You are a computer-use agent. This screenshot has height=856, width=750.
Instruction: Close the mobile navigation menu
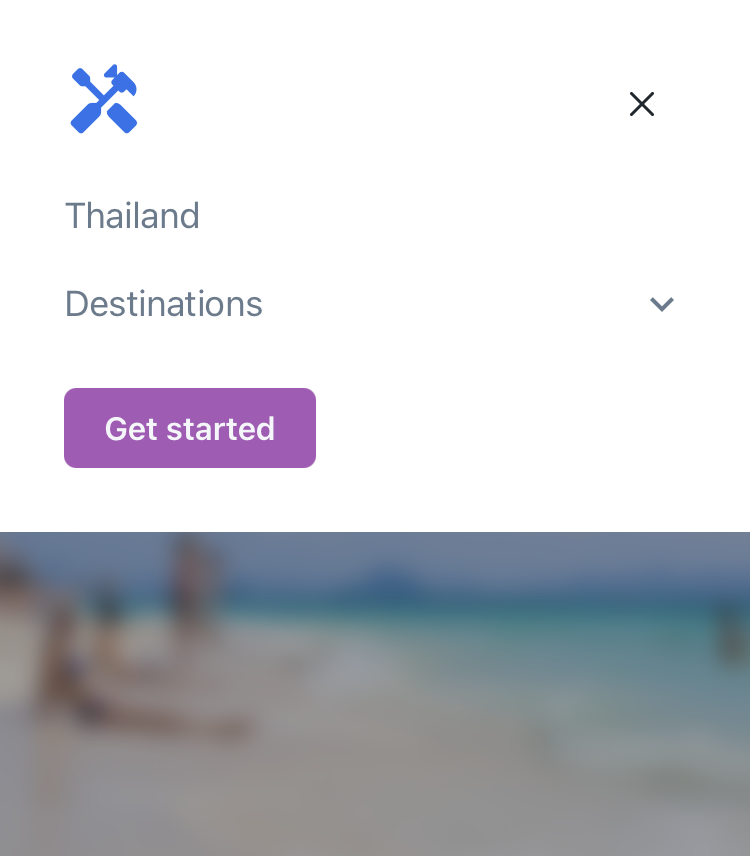(641, 104)
